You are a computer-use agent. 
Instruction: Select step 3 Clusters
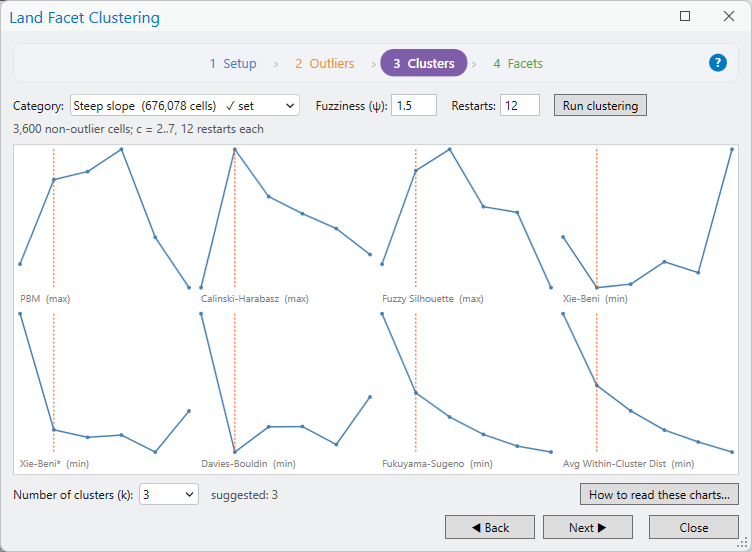tap(423, 63)
